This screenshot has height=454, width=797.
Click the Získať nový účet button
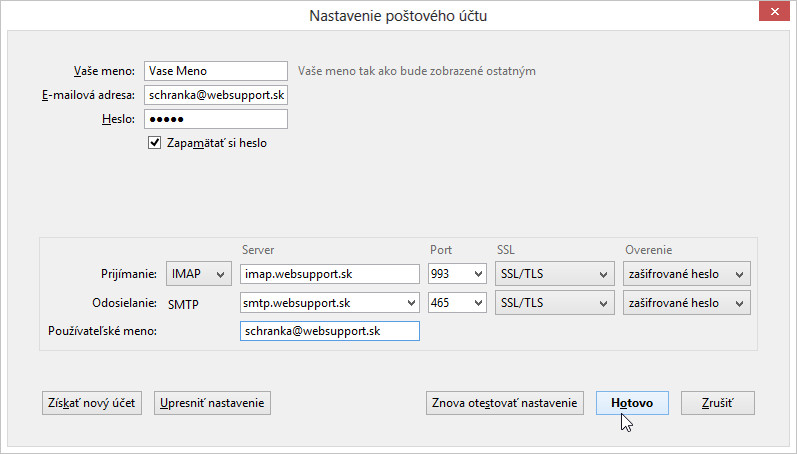[92, 403]
